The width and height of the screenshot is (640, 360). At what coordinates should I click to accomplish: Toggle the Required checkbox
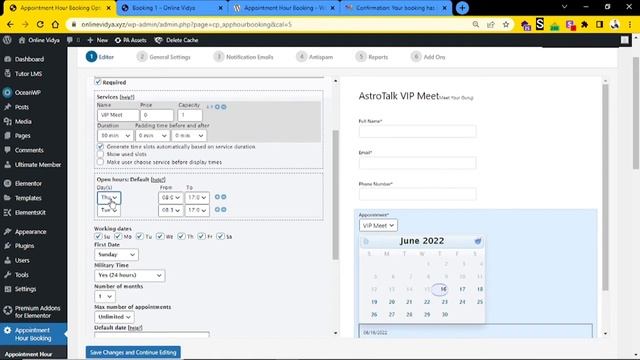[98, 82]
